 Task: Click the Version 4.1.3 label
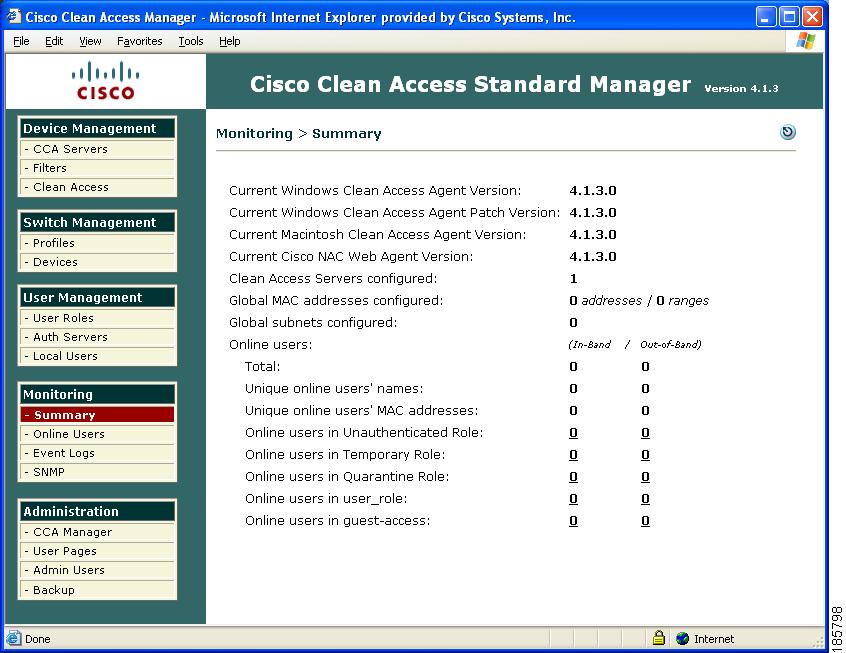(741, 89)
